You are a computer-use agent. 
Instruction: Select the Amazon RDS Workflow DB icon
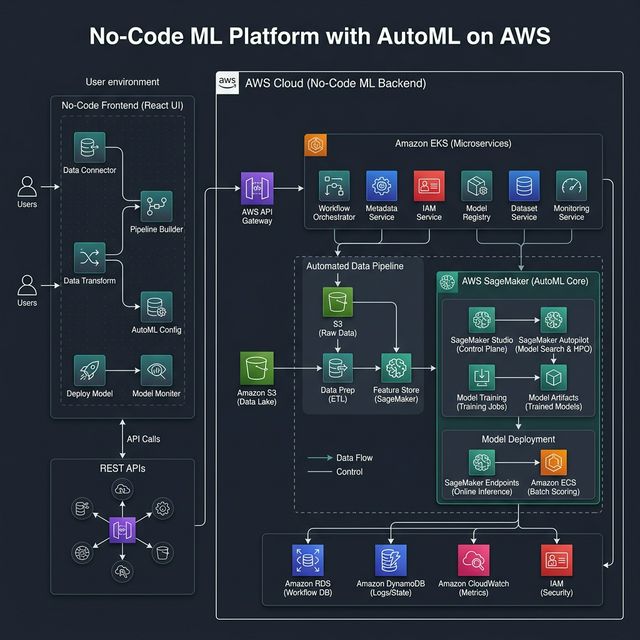308,560
